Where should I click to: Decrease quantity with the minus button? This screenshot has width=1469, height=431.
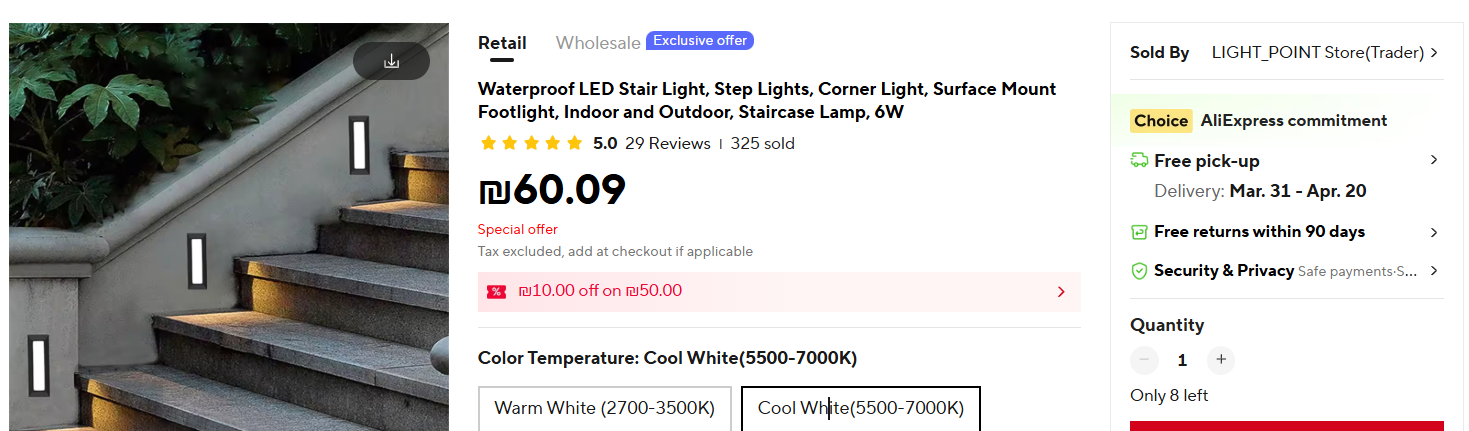click(1144, 360)
